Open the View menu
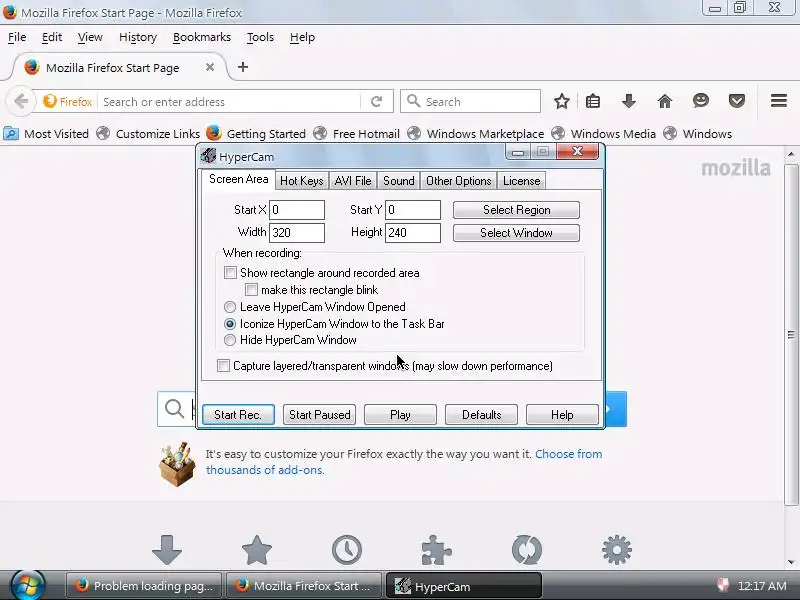The height and width of the screenshot is (600, 800). [90, 37]
